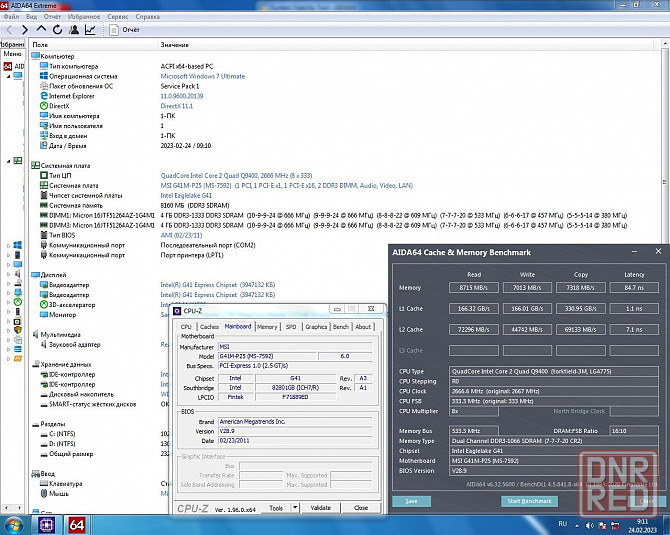Click the Отчёт report toolbar button
Viewport: 670px width, 535px height.
(124, 30)
